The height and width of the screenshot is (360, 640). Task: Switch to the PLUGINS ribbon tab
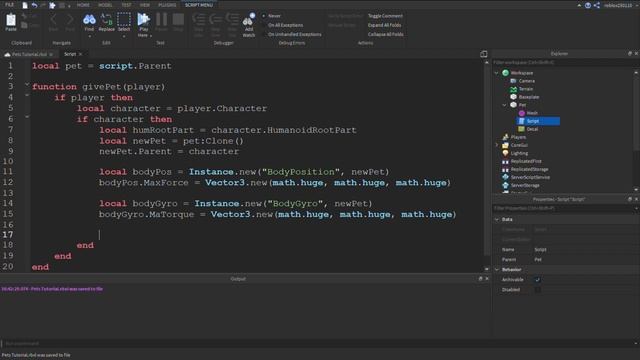tap(167, 5)
